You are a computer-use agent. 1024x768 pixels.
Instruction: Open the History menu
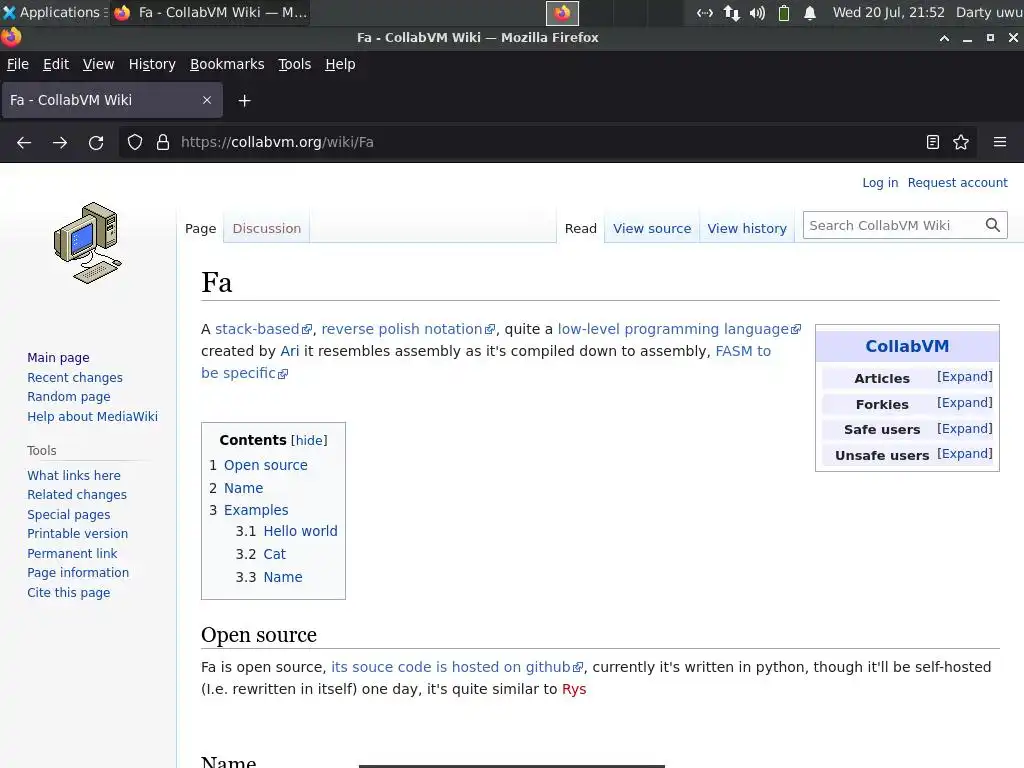click(x=152, y=64)
